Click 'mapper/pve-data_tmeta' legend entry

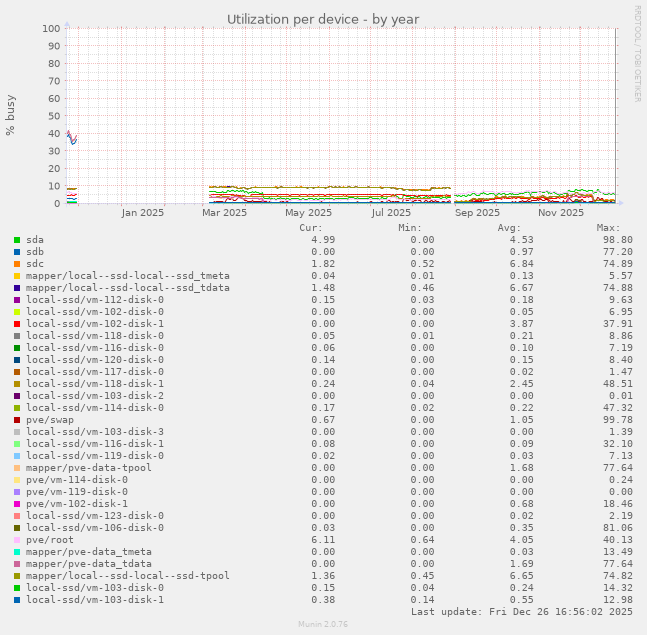89,552
